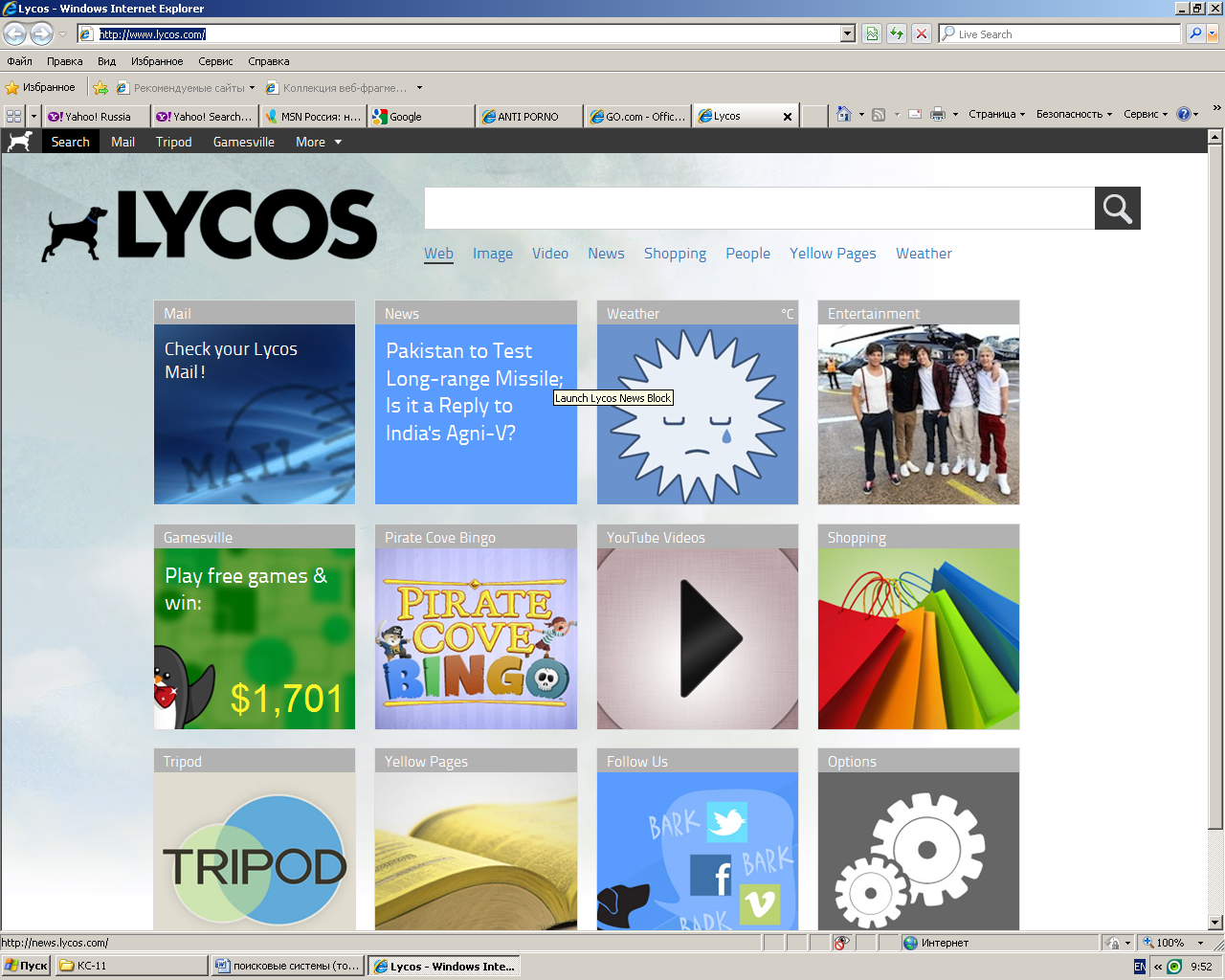This screenshot has width=1225, height=980.
Task: Click the Add to Favorites Bar icon
Action: pos(100,88)
